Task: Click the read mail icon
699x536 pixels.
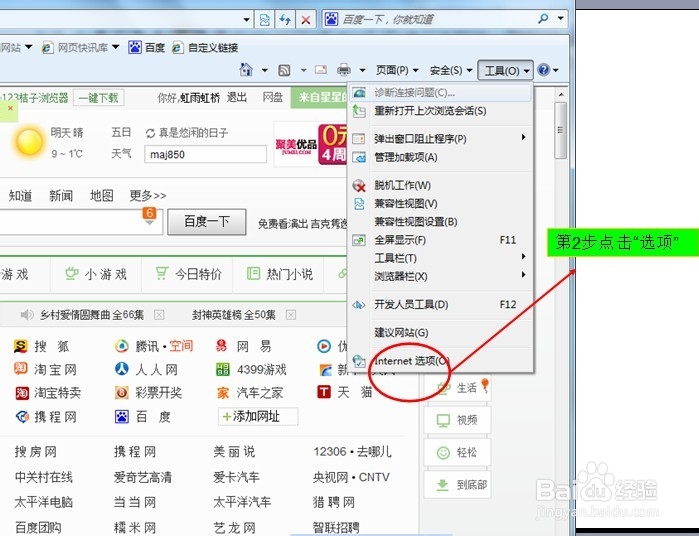Action: click(x=321, y=70)
